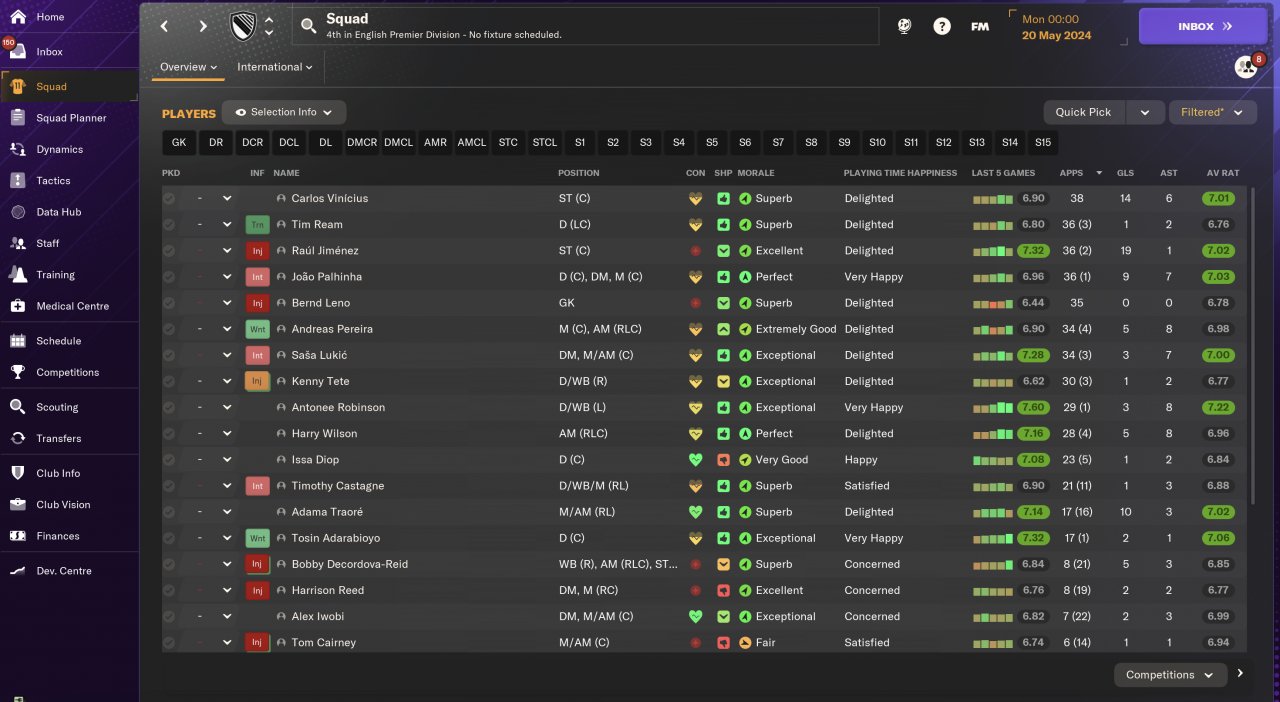Toggle pick checkbox for Harry Wilson
1280x702 pixels.
[x=169, y=434]
